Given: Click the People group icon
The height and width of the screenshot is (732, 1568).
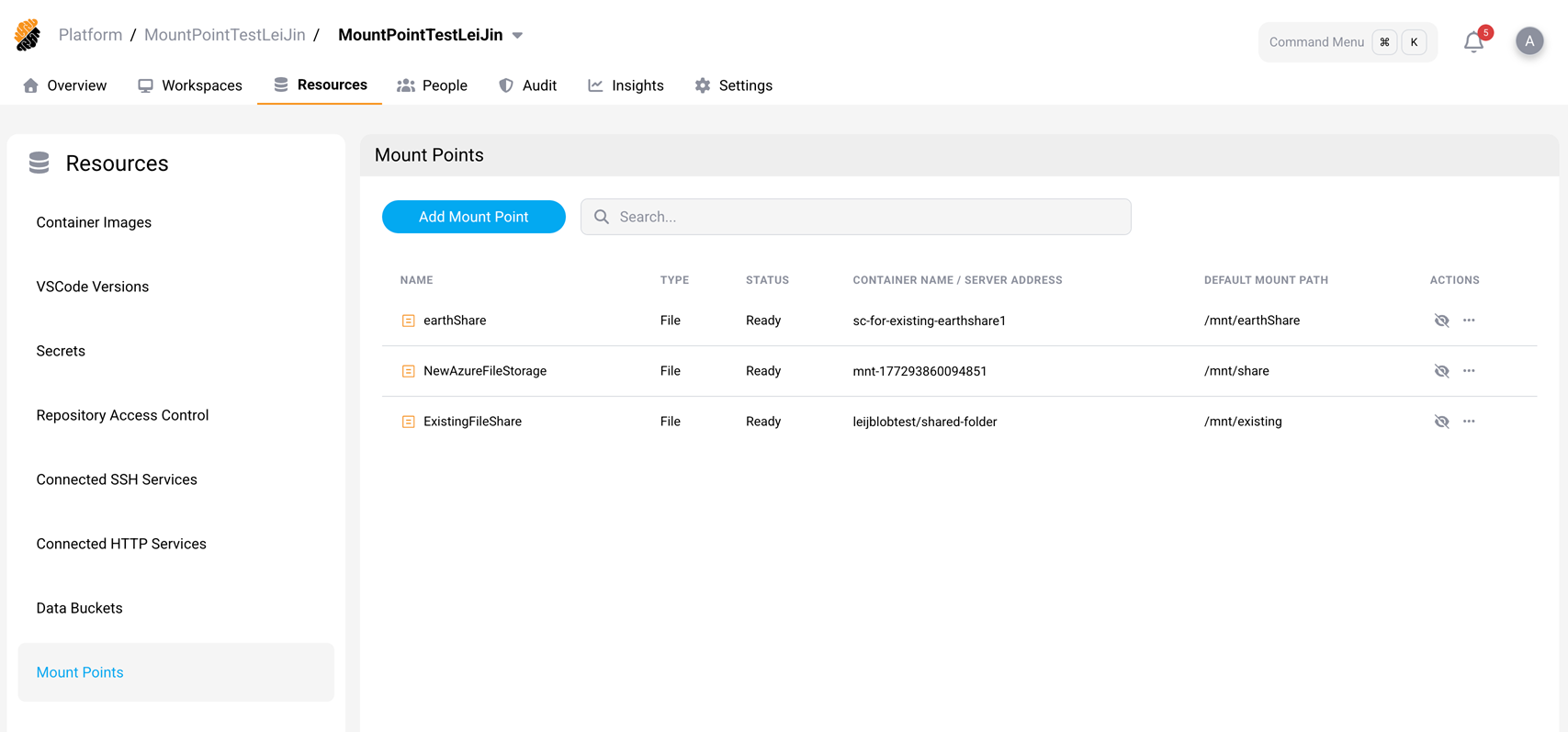Looking at the screenshot, I should click(405, 85).
